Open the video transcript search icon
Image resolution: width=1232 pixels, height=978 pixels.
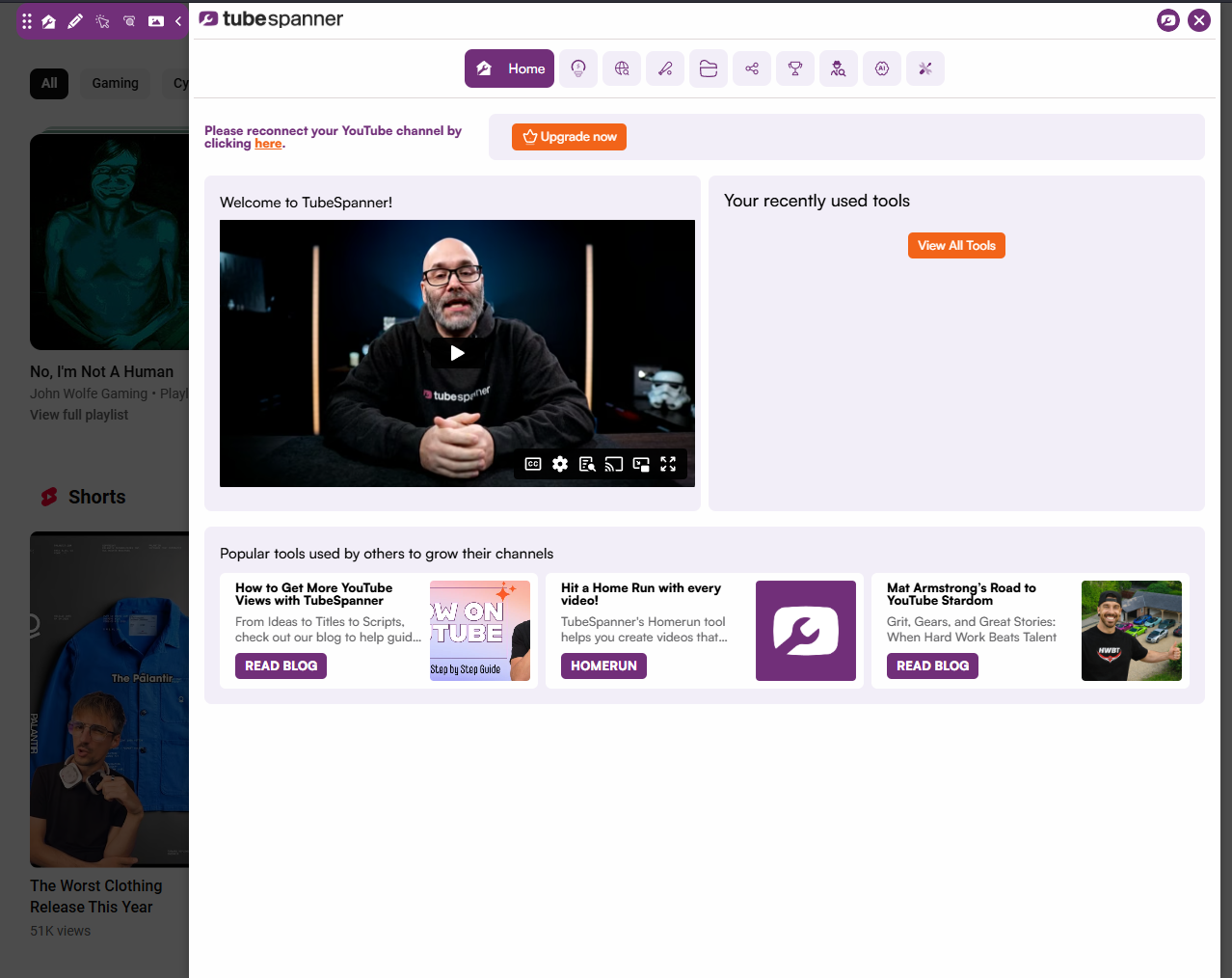(587, 464)
